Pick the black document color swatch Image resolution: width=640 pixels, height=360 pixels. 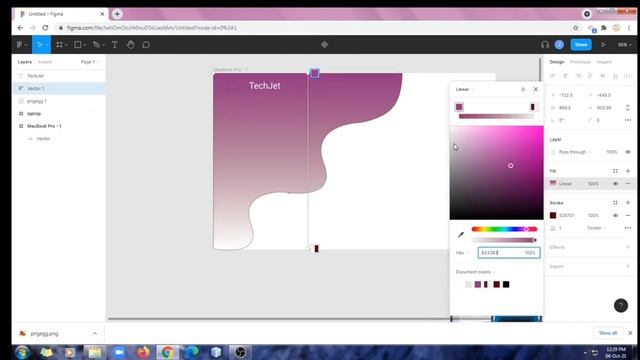(x=506, y=284)
